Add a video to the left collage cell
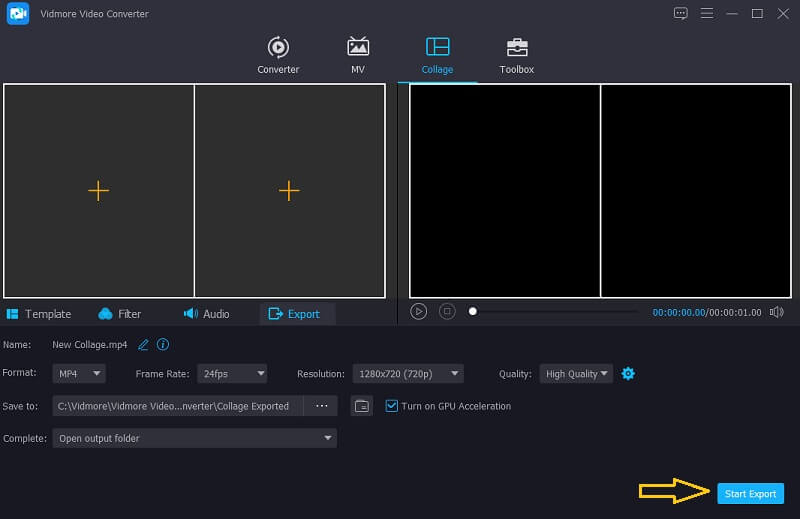 [x=98, y=191]
